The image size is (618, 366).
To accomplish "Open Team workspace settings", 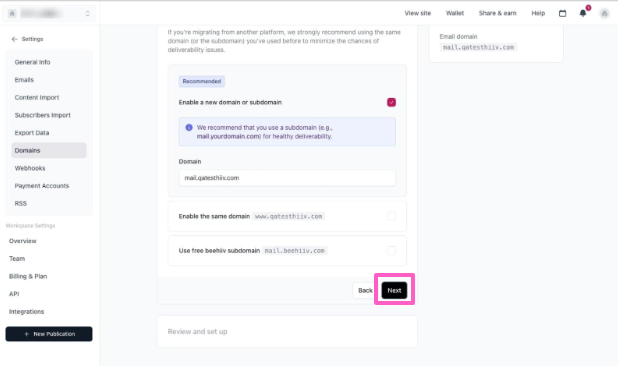I will 17,258.
